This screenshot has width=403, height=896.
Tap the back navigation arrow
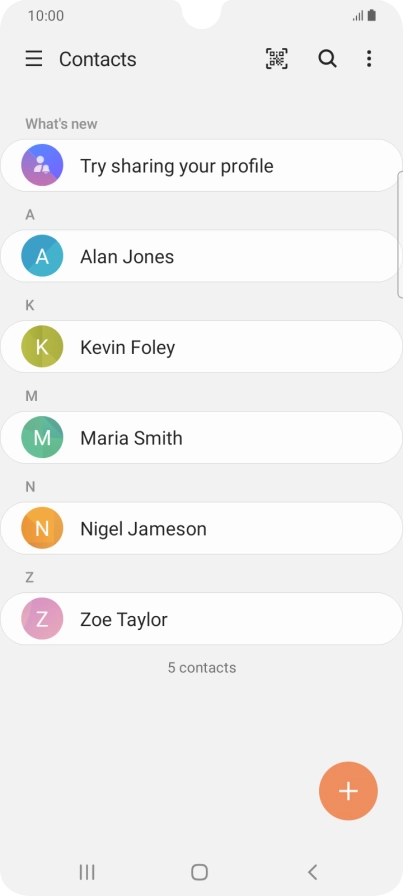pyautogui.click(x=312, y=872)
